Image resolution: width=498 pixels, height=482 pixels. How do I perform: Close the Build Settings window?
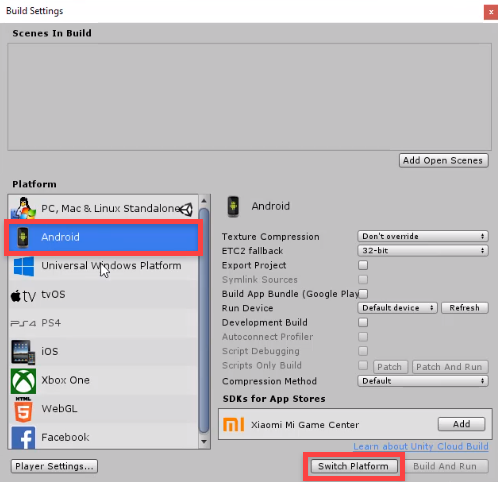[x=491, y=12]
